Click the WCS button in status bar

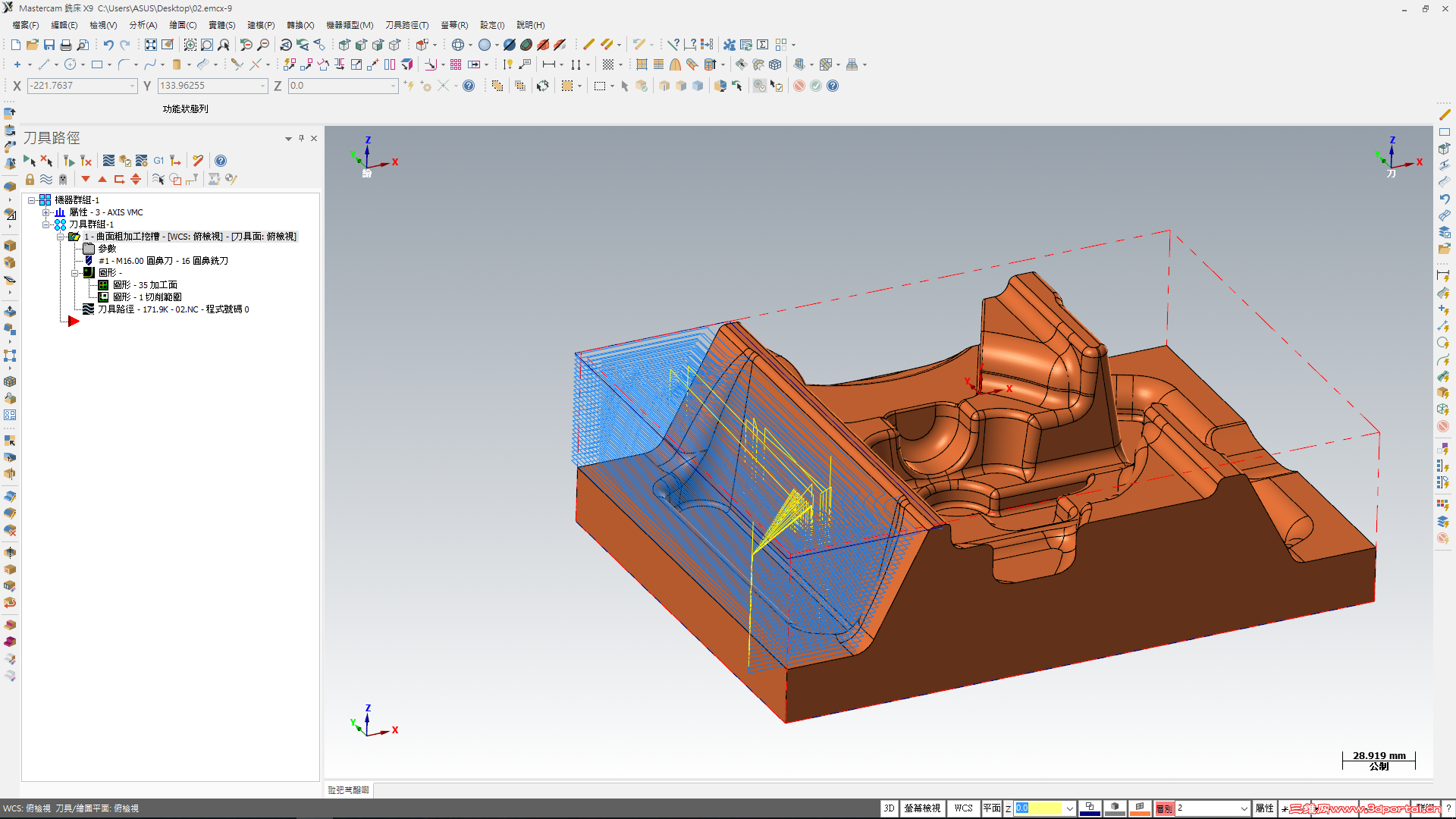tap(963, 808)
